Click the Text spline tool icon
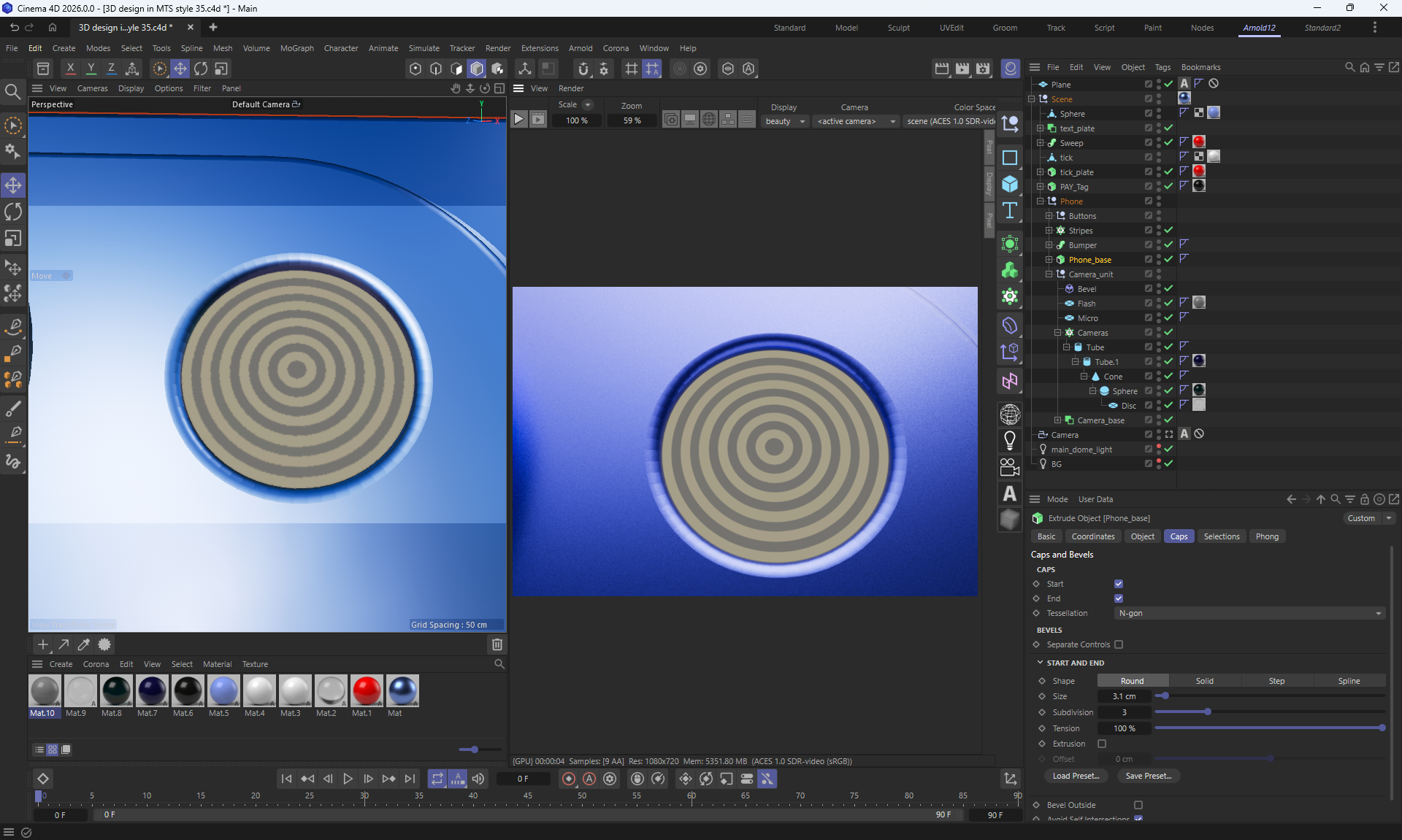1402x840 pixels. coord(1010,211)
